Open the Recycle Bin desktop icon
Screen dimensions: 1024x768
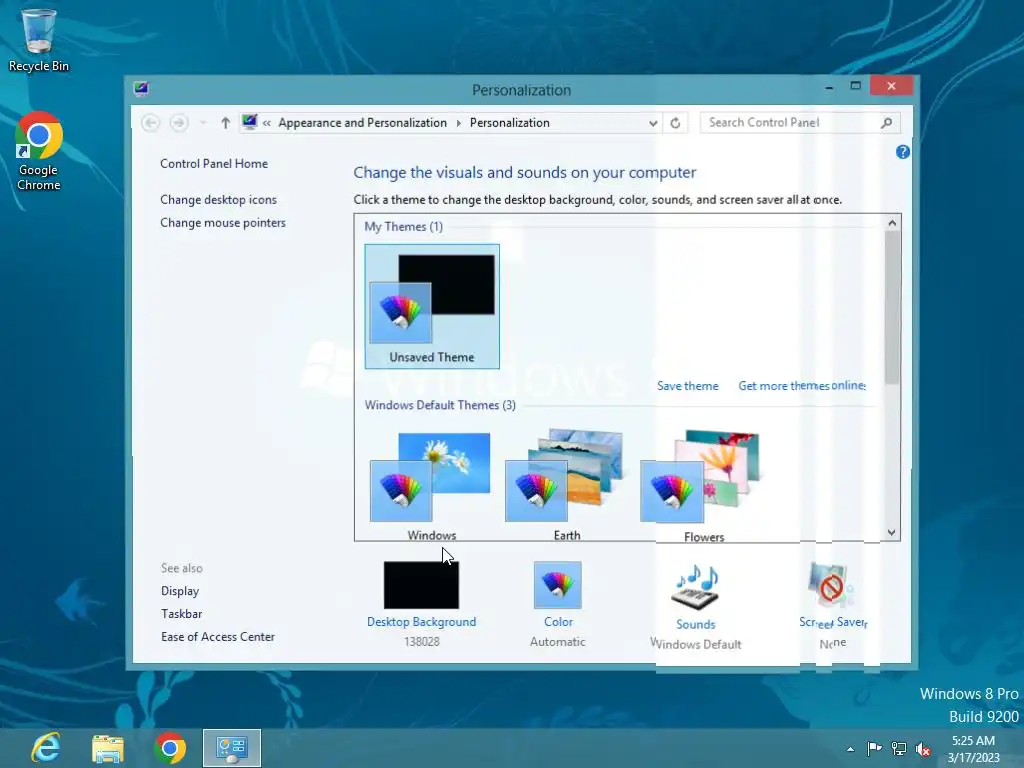point(39,40)
